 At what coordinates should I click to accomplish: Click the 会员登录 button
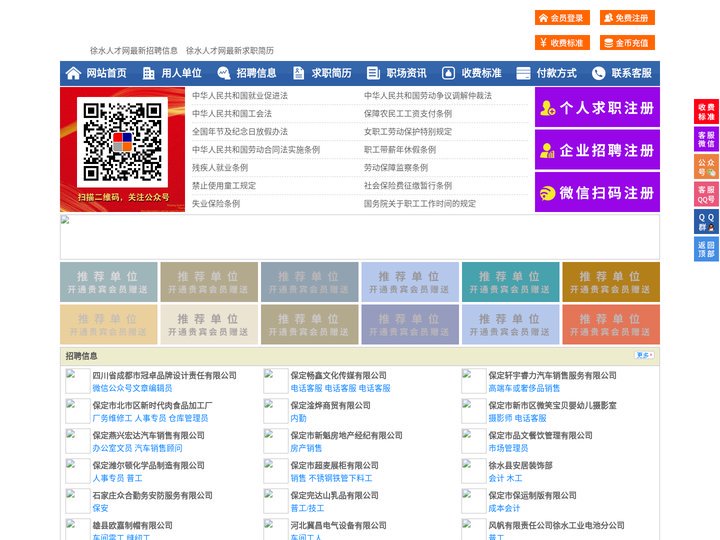point(562,18)
